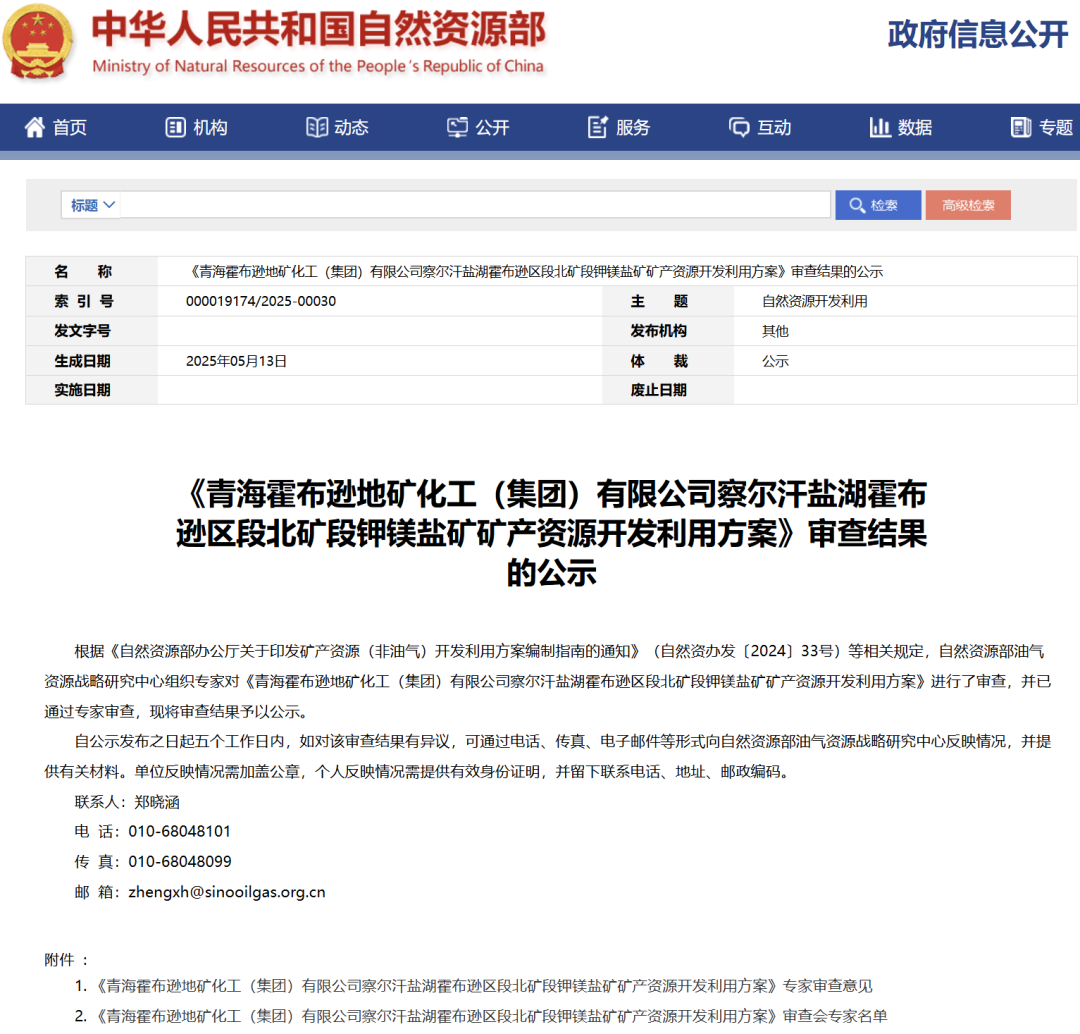The width and height of the screenshot is (1080, 1034).
Task: Click the phone number 010-68048101
Action: point(179,831)
